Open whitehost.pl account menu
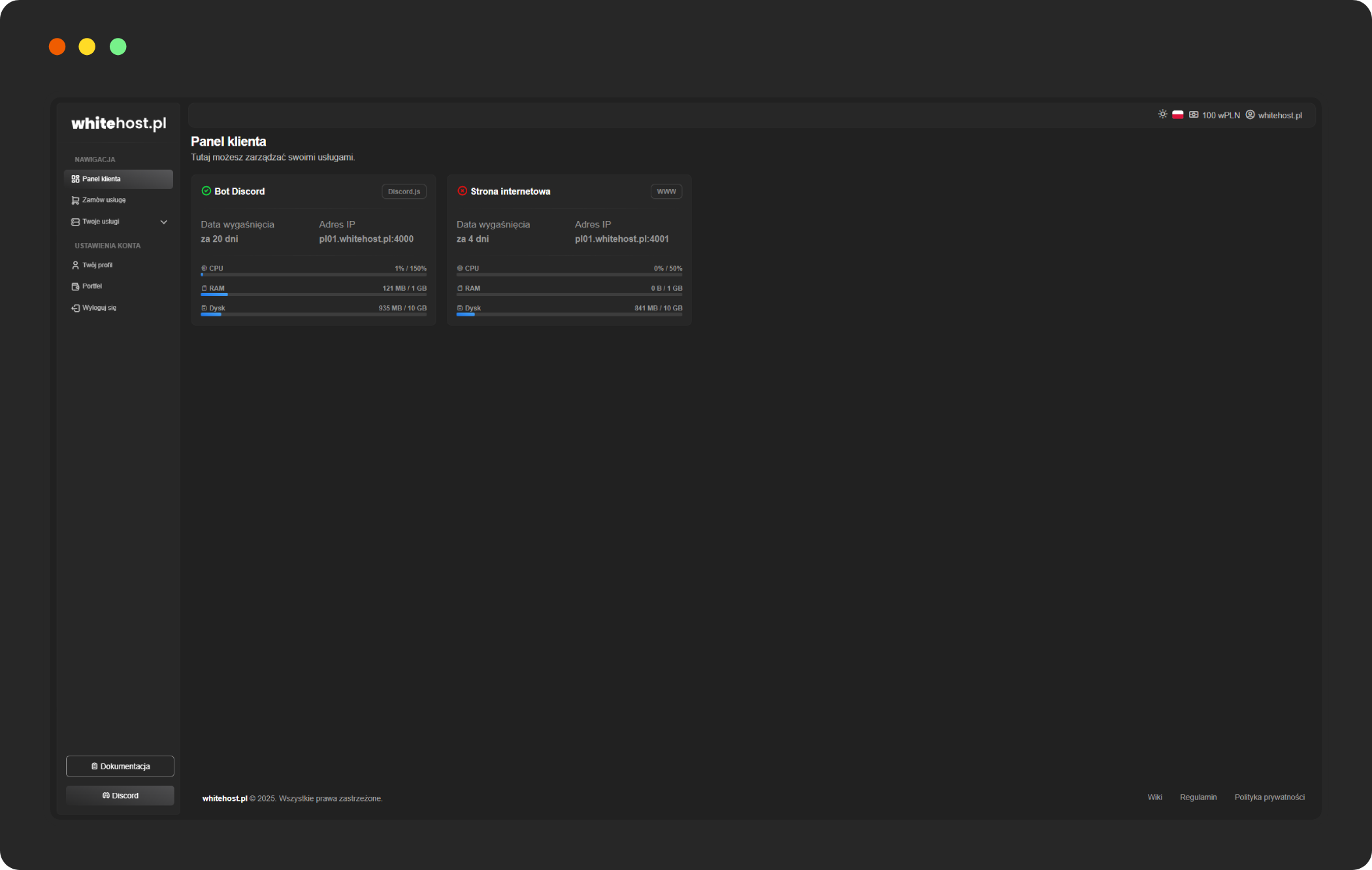Viewport: 1372px width, 870px height. [1280, 115]
